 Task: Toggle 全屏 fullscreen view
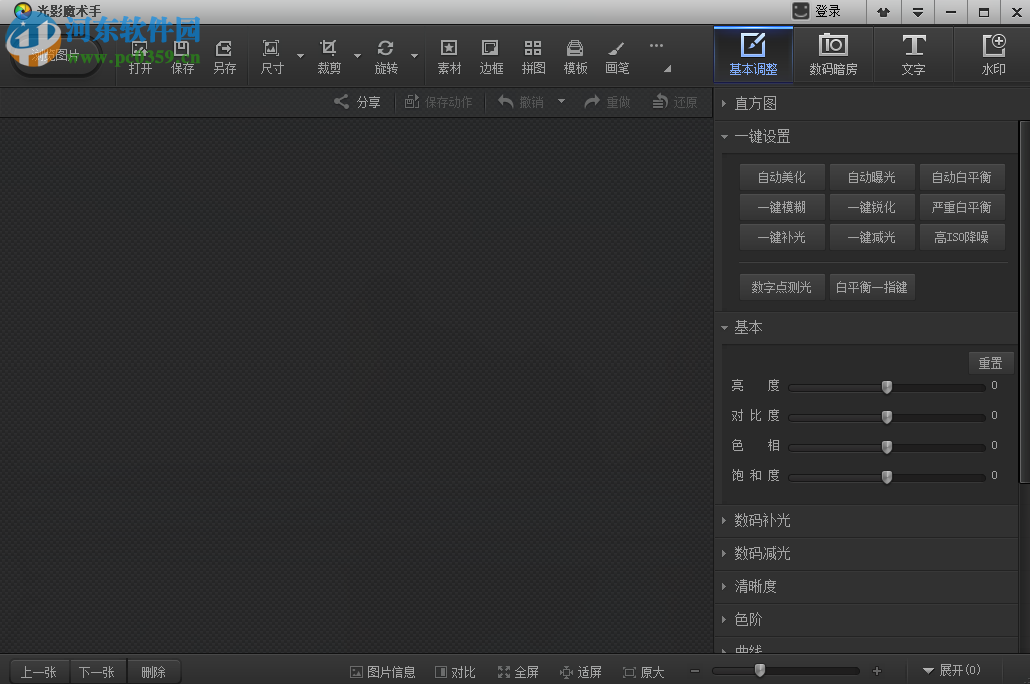pos(518,671)
